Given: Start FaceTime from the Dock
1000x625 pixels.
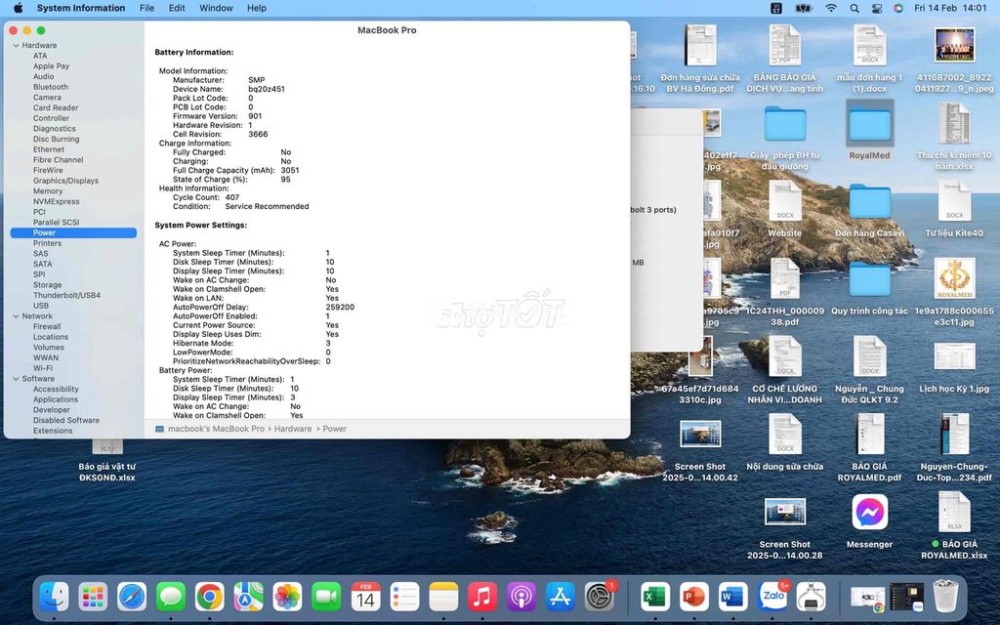Looking at the screenshot, I should coord(327,598).
